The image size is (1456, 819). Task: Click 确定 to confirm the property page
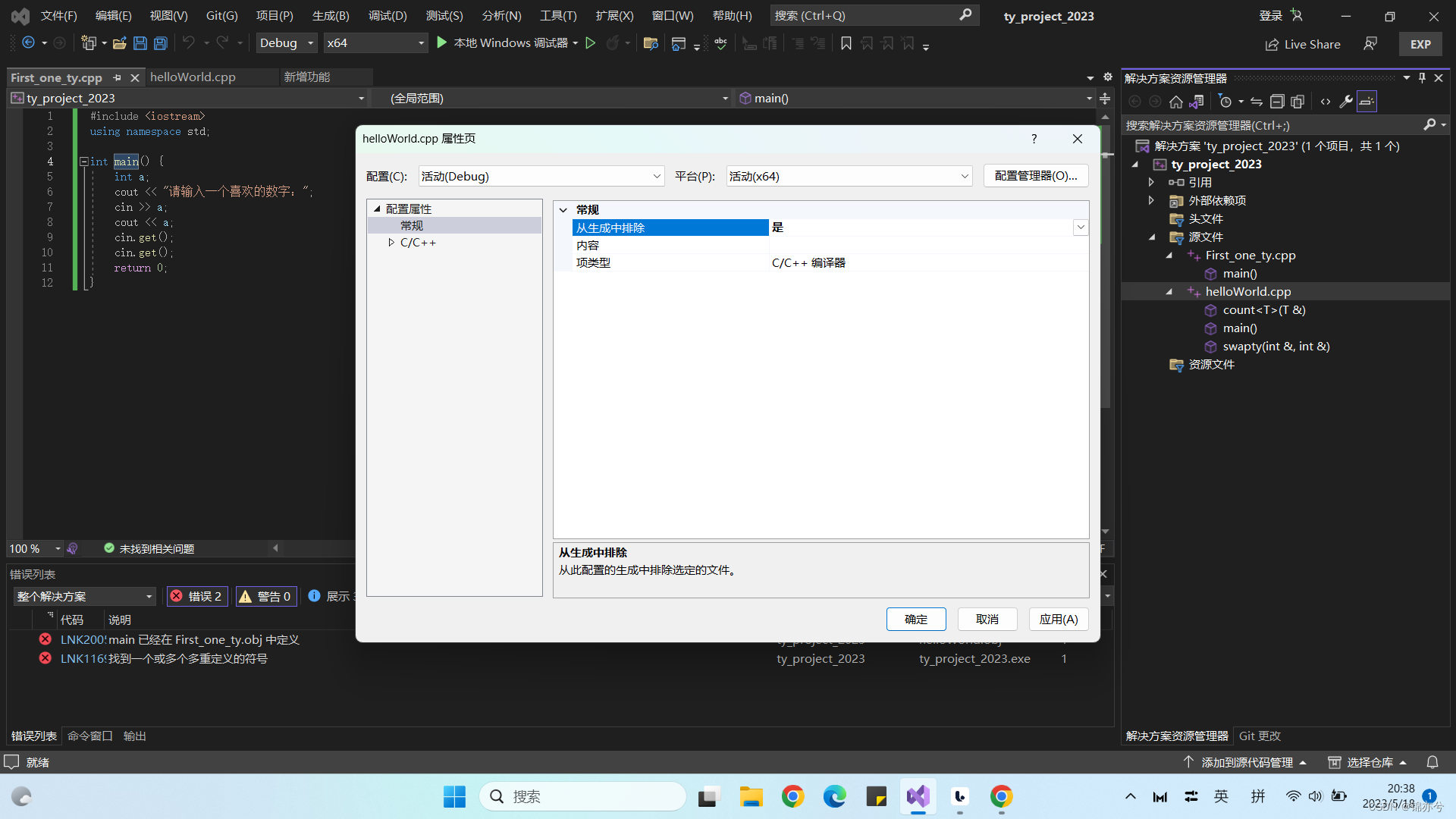click(x=916, y=619)
